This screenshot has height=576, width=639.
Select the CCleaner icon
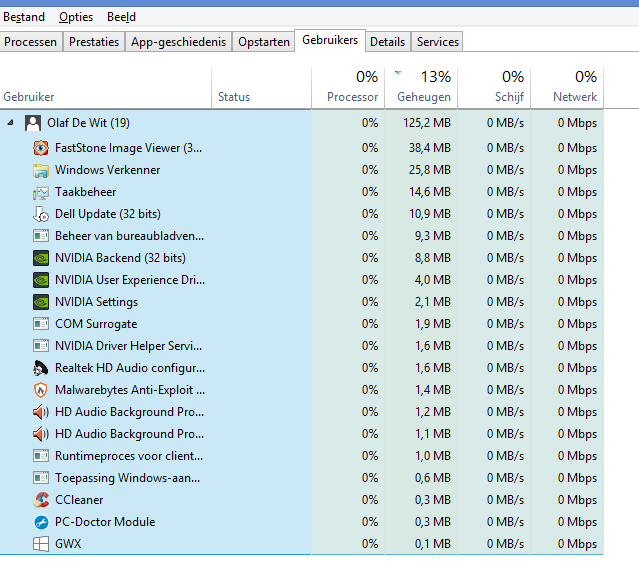point(41,500)
